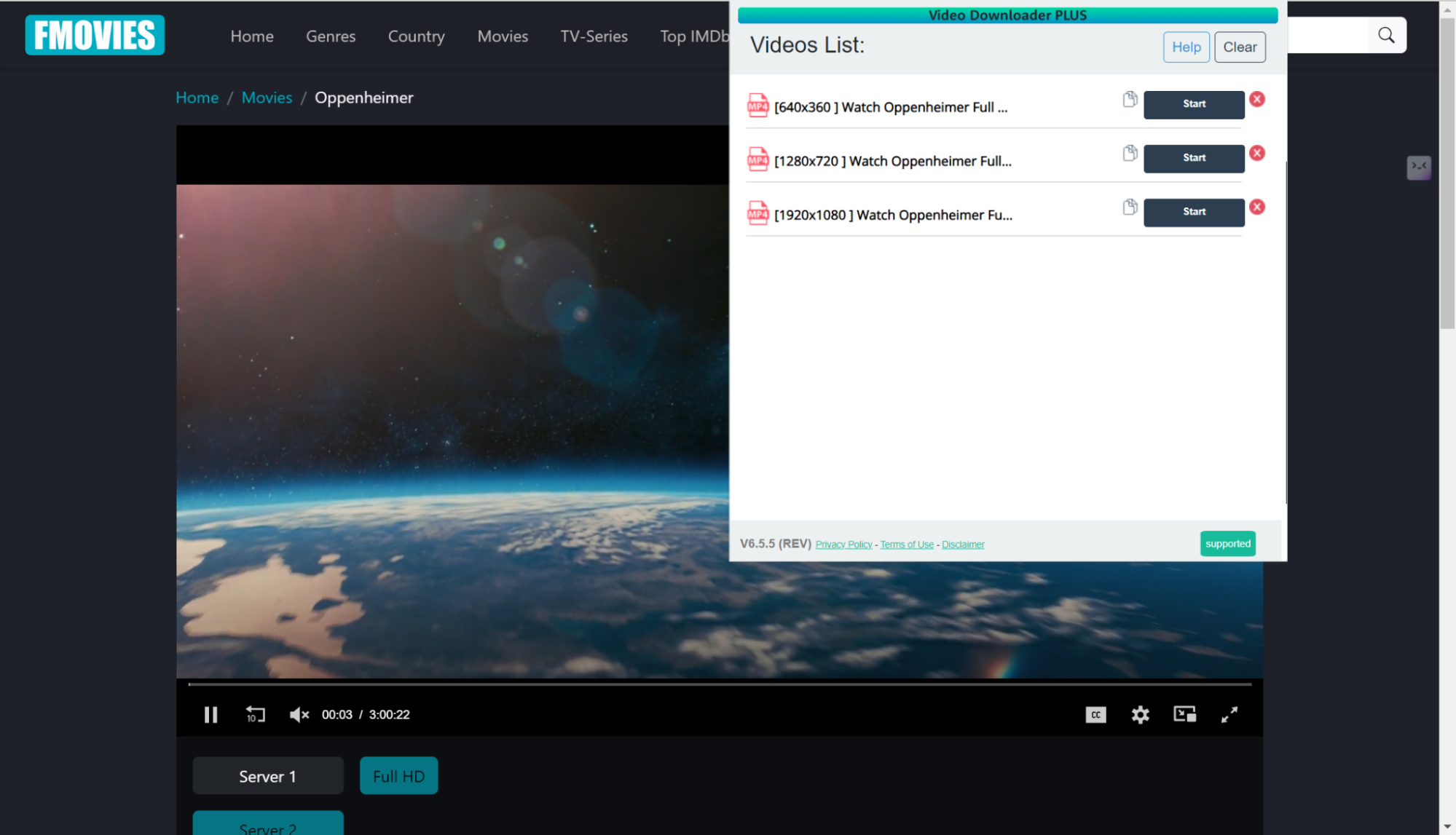Select Server 2
The width and height of the screenshot is (1456, 835).
click(268, 824)
